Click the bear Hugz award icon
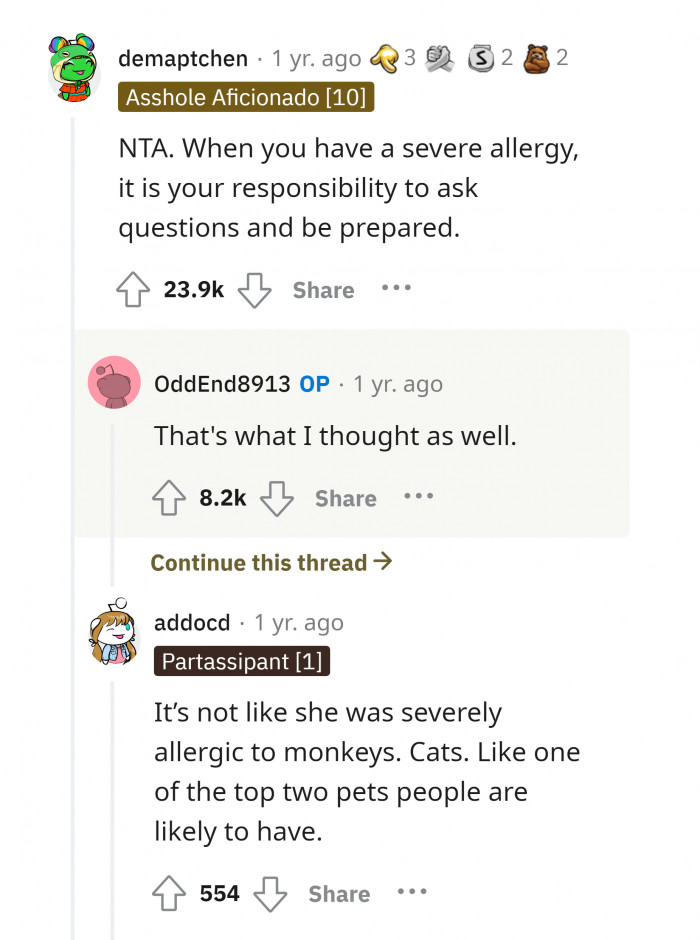Image resolution: width=700 pixels, height=940 pixels. (x=538, y=57)
